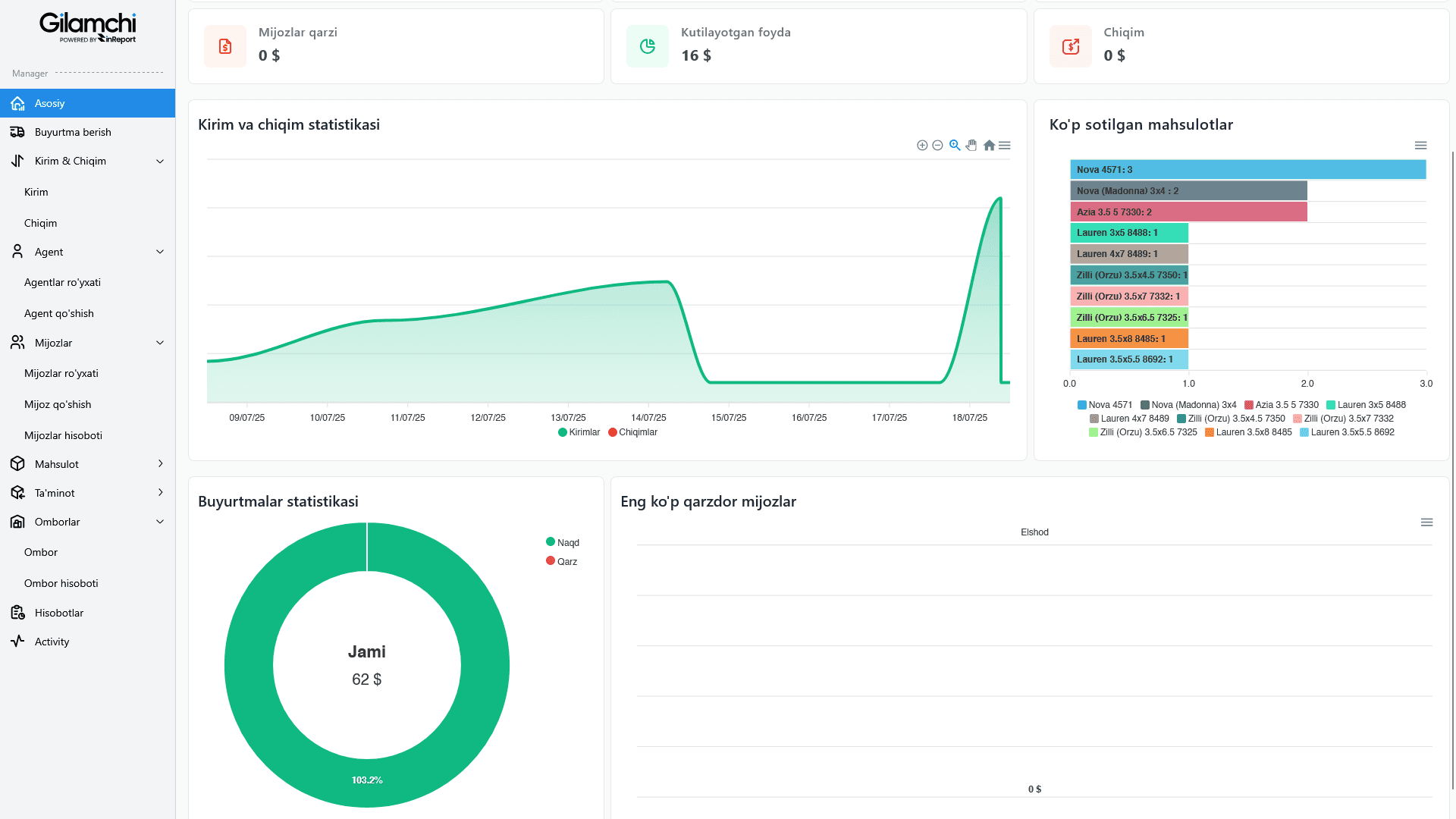1456x819 pixels.
Task: Activate the selection zoom magnifier tool
Action: point(955,146)
